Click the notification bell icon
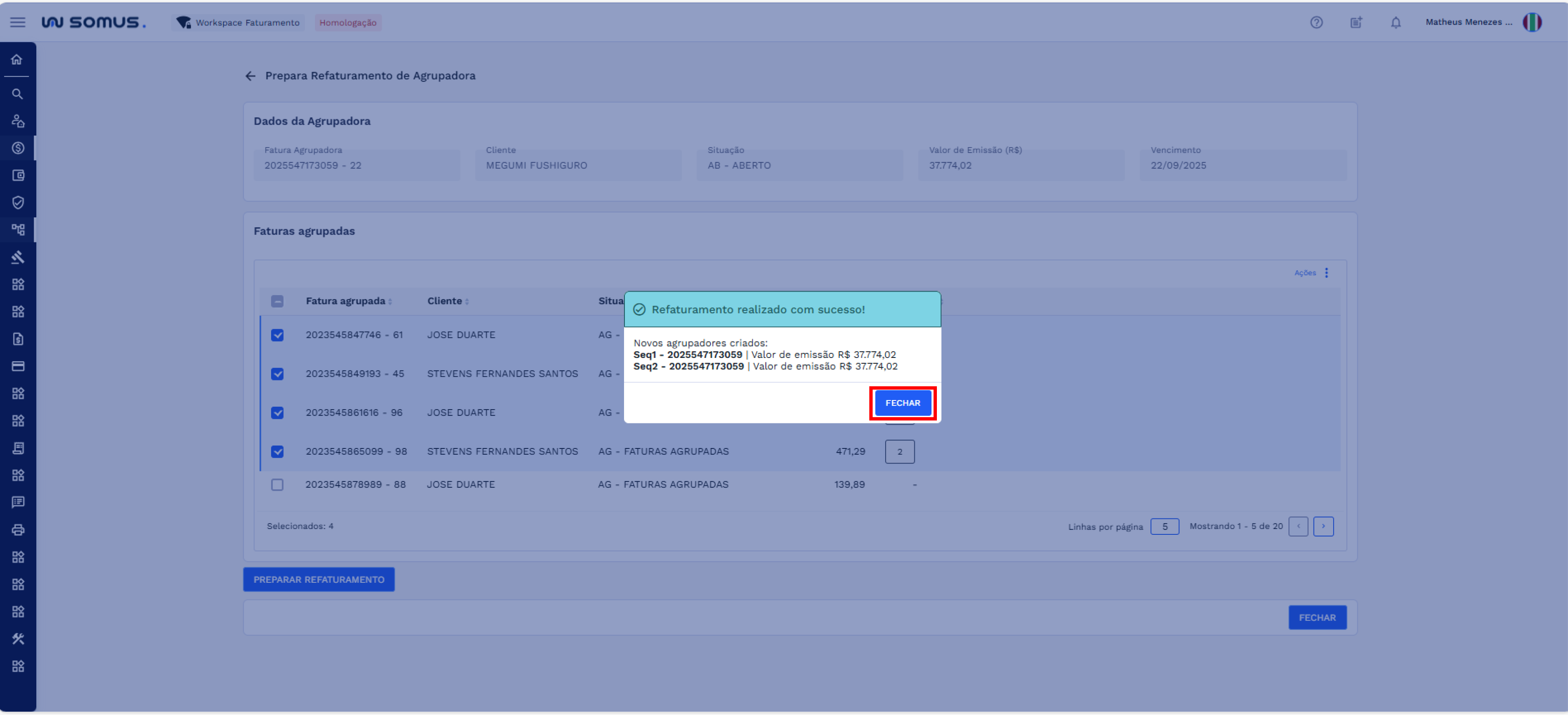This screenshot has height=715, width=1568. pyautogui.click(x=1395, y=23)
